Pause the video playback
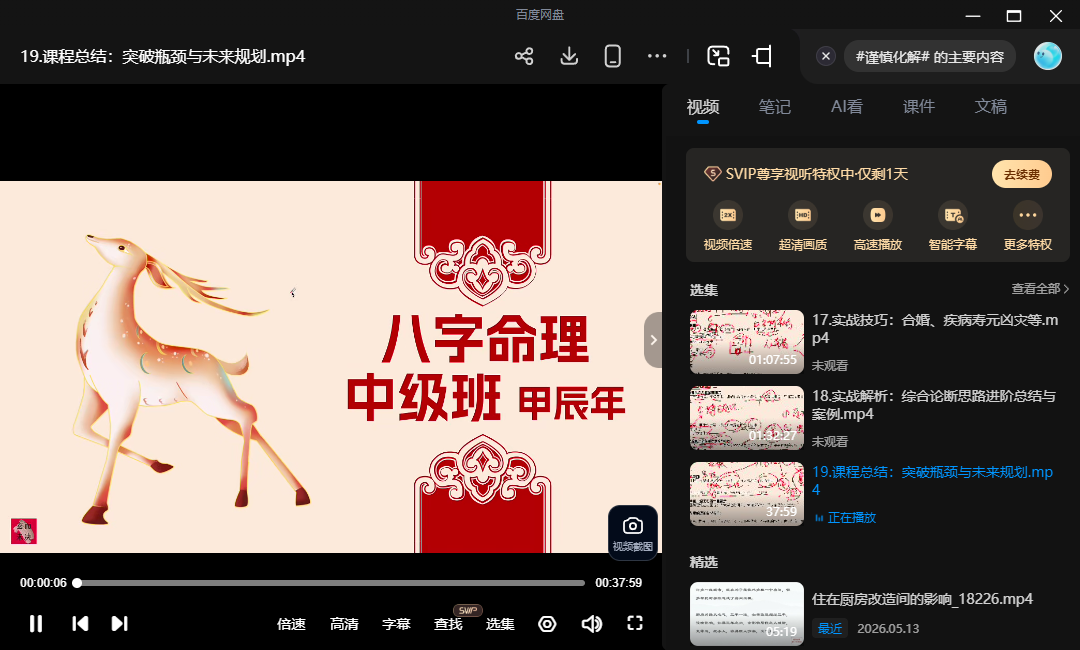Screen dimensions: 1080x650 [36, 623]
